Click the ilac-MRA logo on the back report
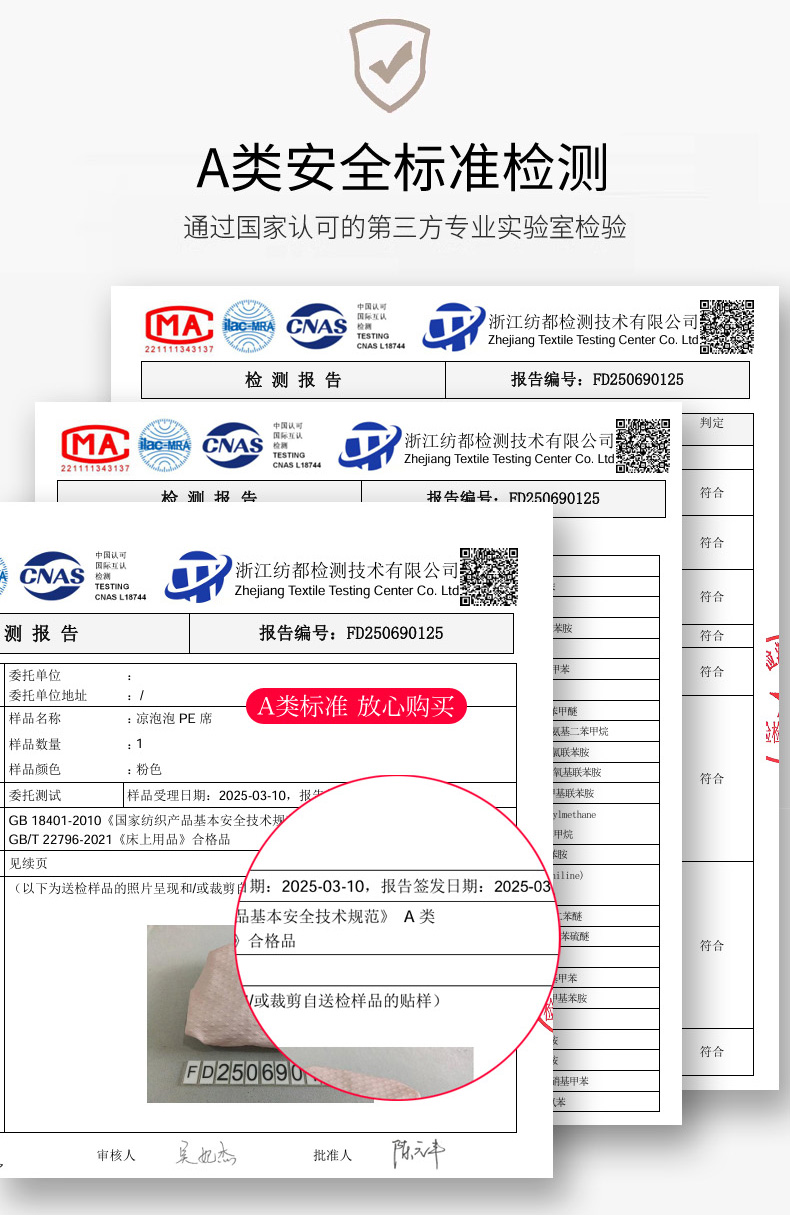 coord(248,325)
